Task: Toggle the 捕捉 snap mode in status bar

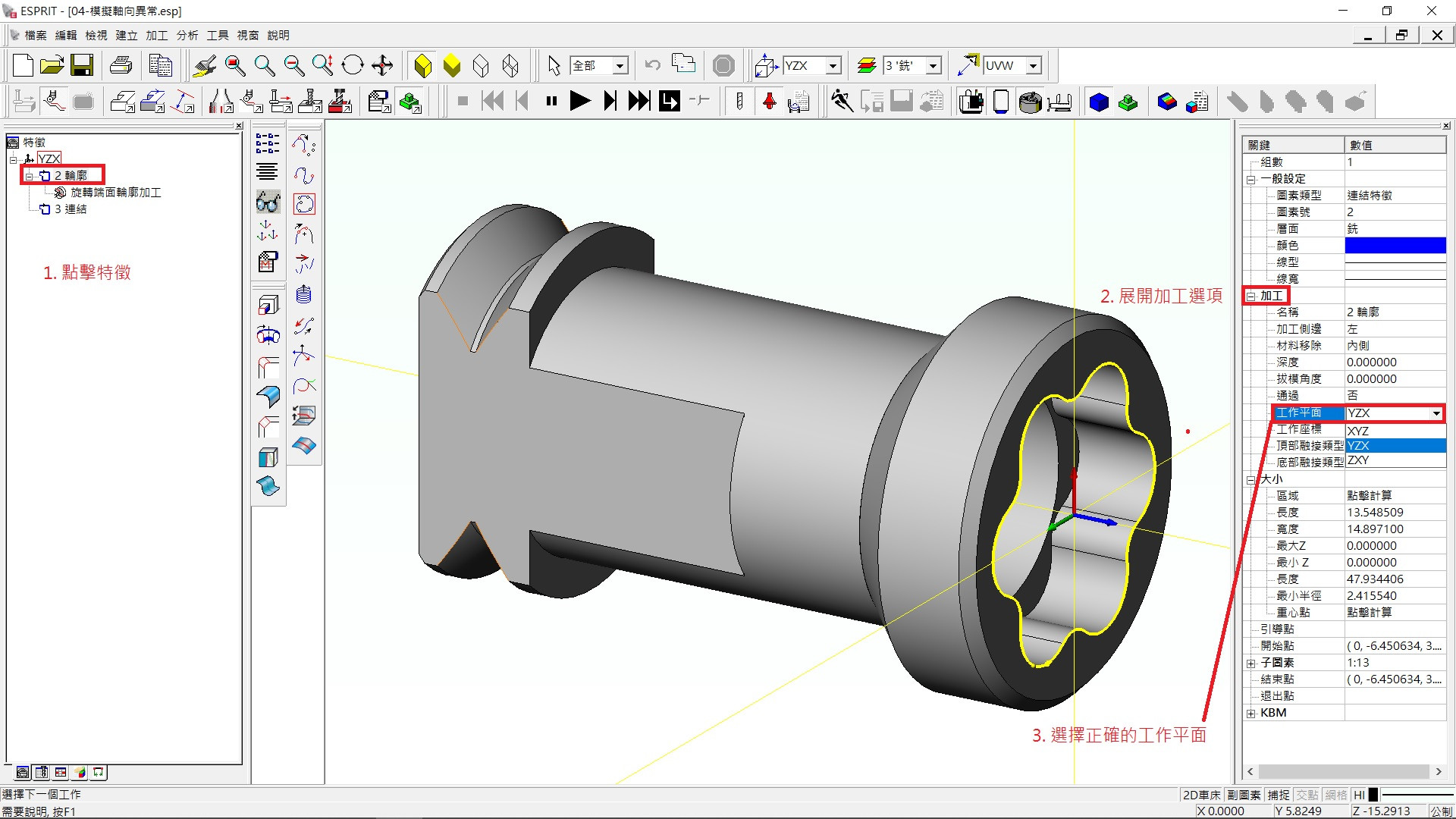Action: (1279, 795)
